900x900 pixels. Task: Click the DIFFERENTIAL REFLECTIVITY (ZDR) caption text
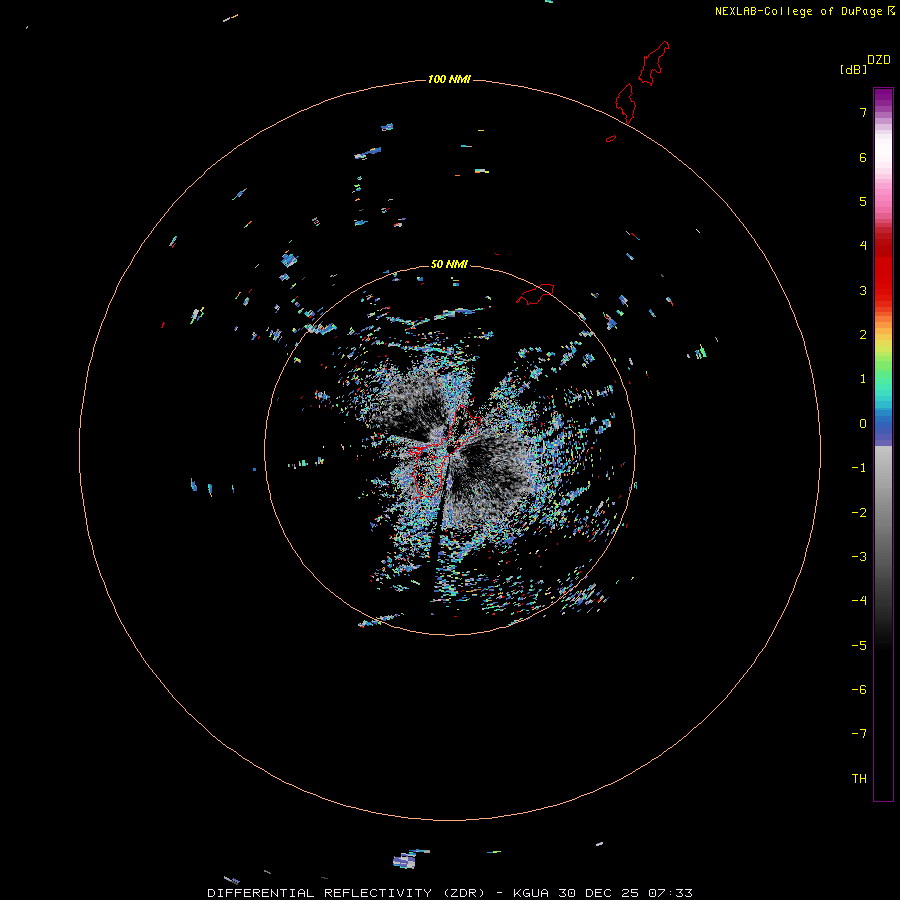(x=346, y=893)
